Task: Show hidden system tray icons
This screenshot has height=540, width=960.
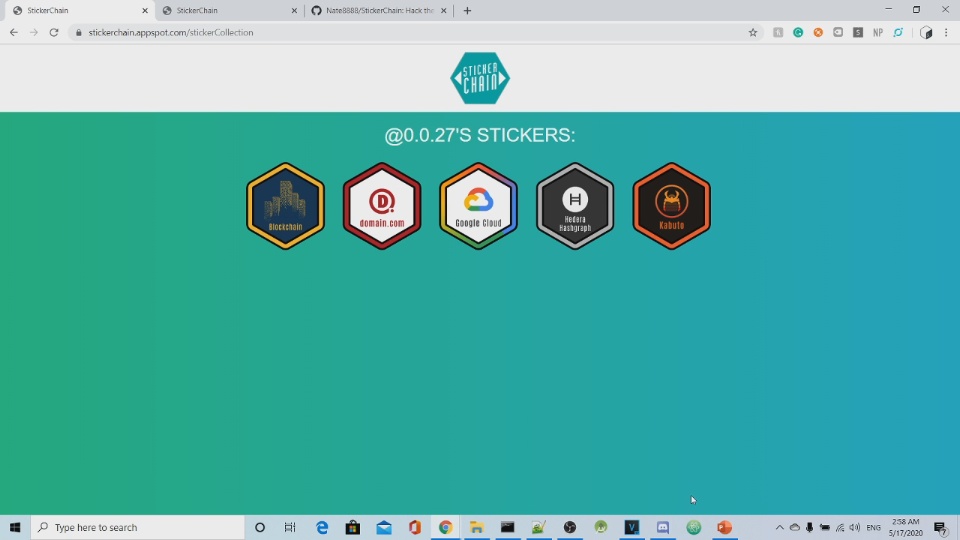Action: pyautogui.click(x=779, y=527)
